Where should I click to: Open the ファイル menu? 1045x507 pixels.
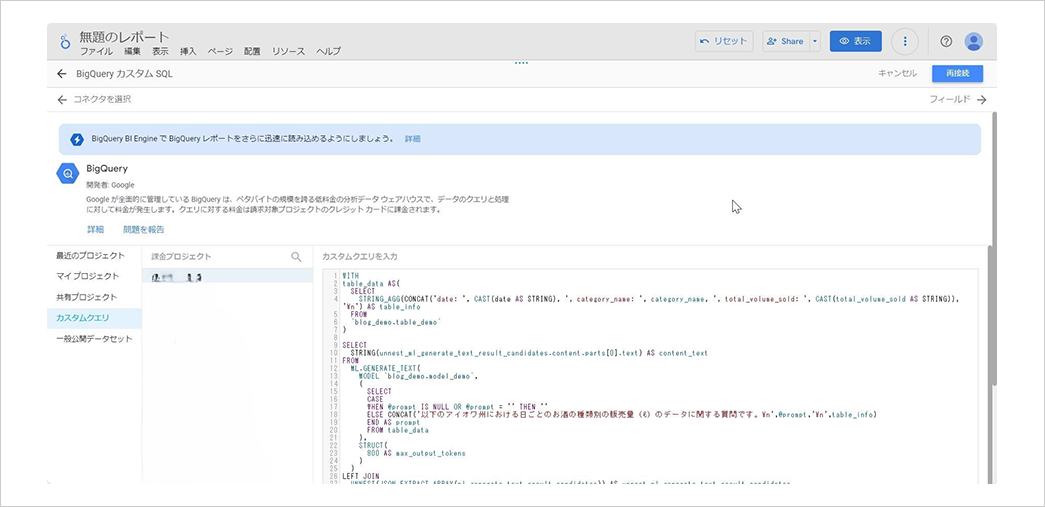coord(96,51)
